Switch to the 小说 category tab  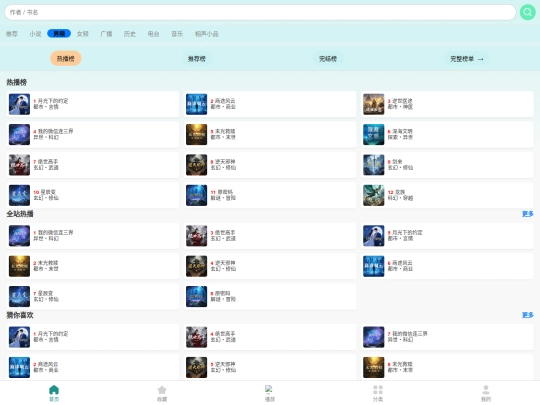coord(35,34)
